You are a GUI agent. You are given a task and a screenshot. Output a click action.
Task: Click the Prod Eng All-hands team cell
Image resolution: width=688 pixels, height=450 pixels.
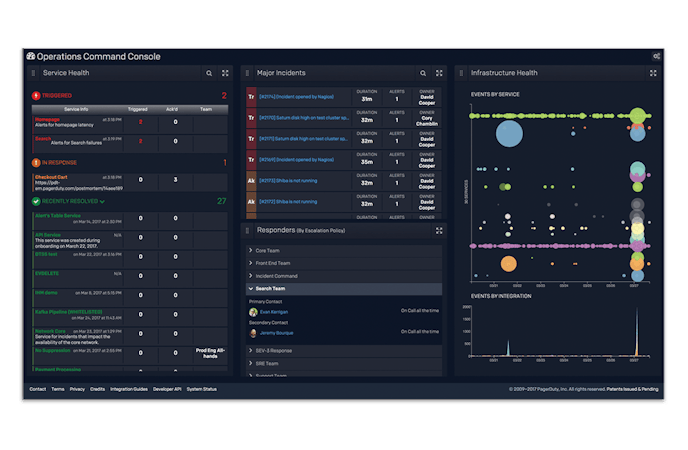[210, 354]
